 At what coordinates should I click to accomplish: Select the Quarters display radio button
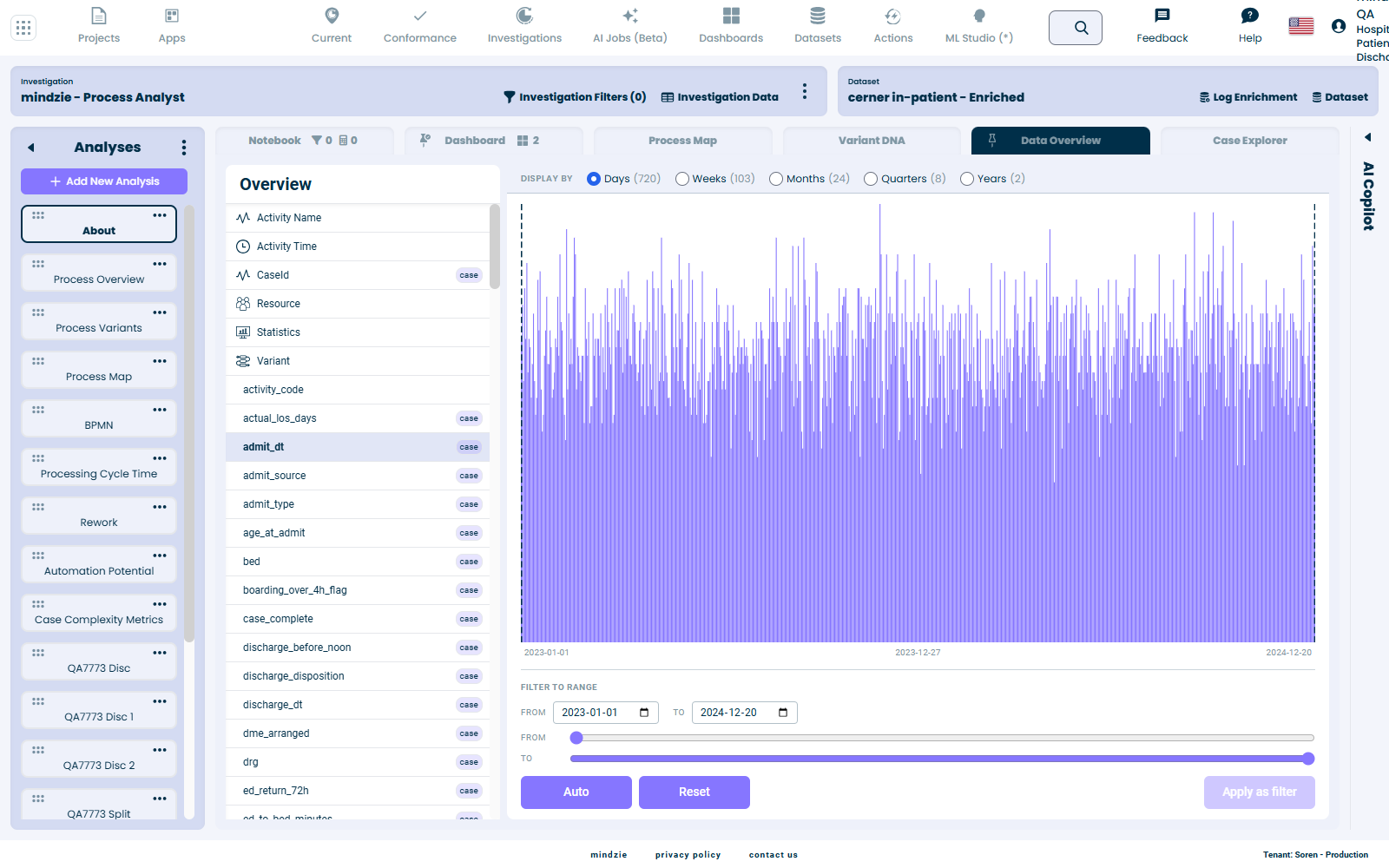(x=871, y=179)
